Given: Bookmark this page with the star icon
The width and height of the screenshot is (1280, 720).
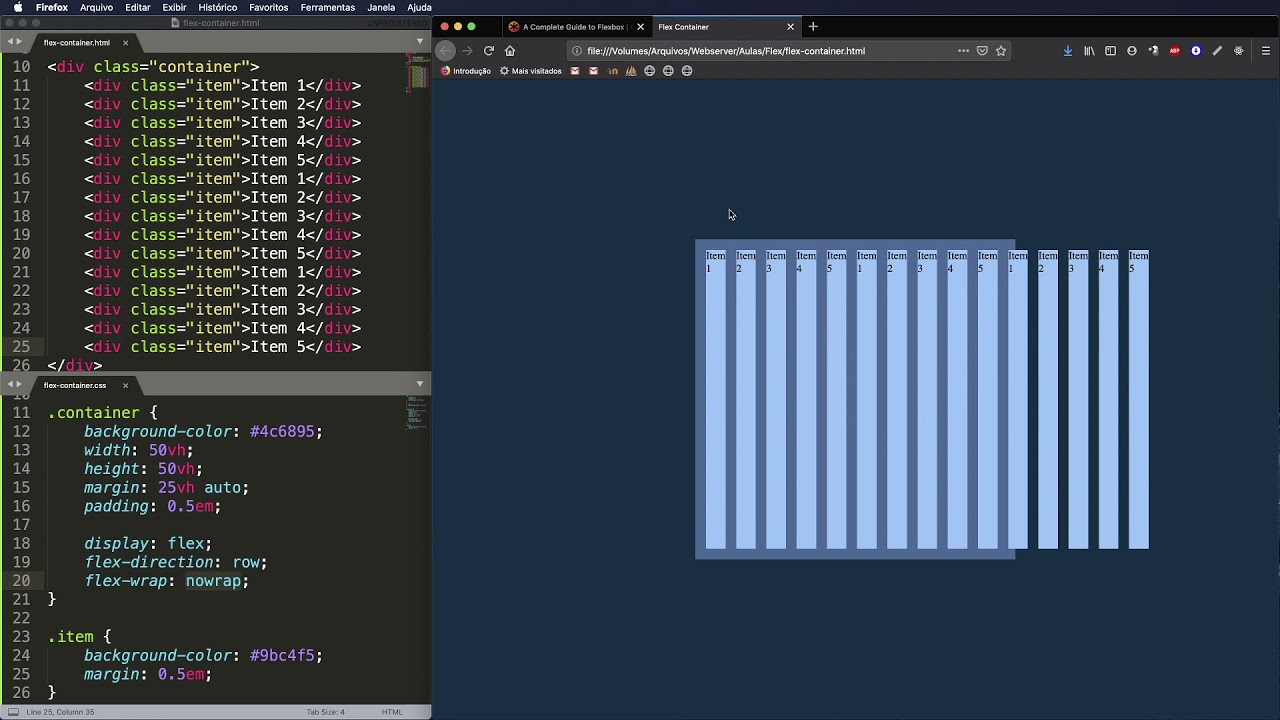Looking at the screenshot, I should tap(1001, 51).
